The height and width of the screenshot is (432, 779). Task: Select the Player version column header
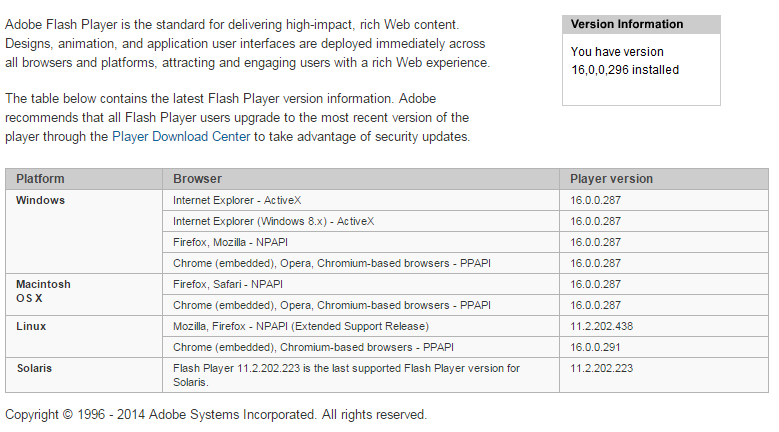tap(664, 179)
